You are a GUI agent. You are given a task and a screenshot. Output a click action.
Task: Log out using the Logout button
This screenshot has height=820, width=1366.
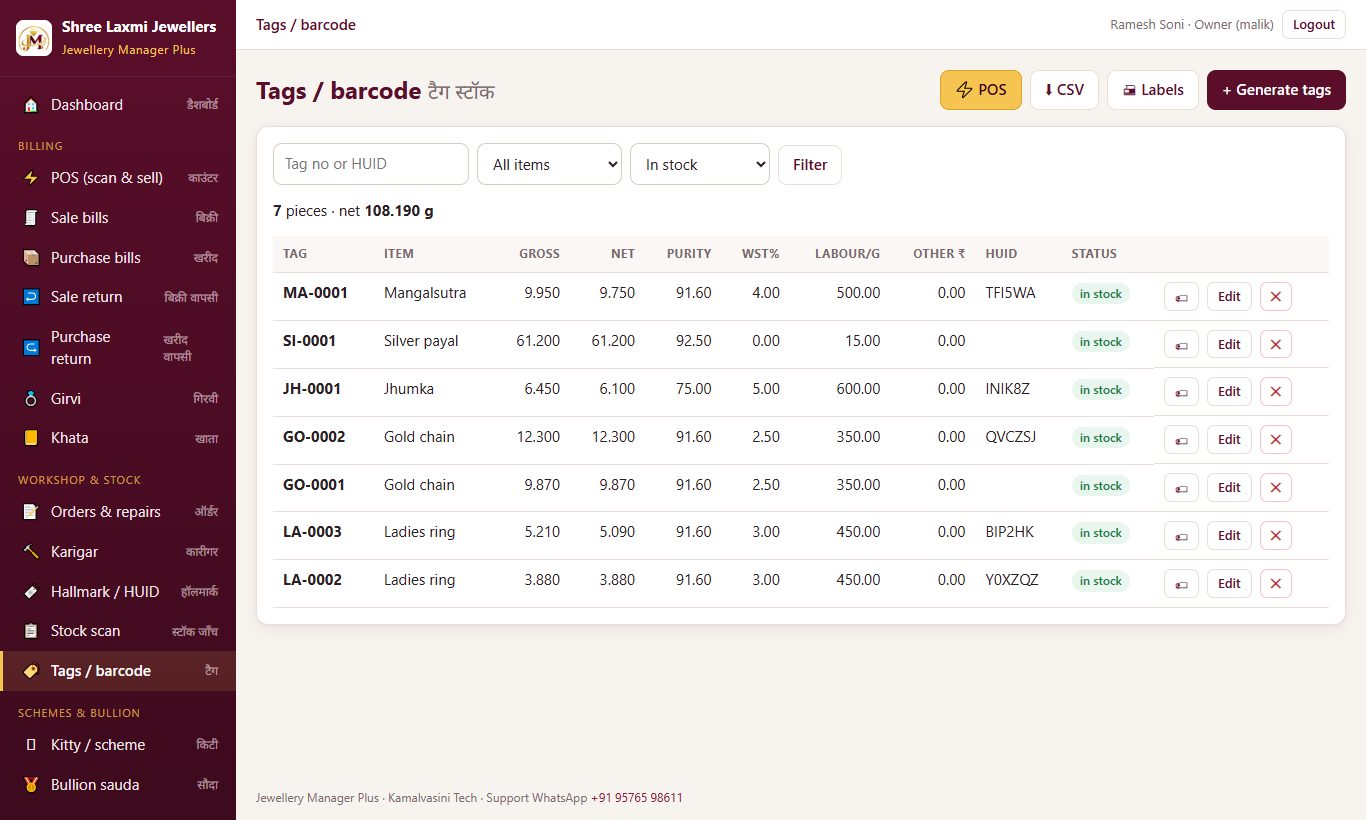pyautogui.click(x=1314, y=25)
